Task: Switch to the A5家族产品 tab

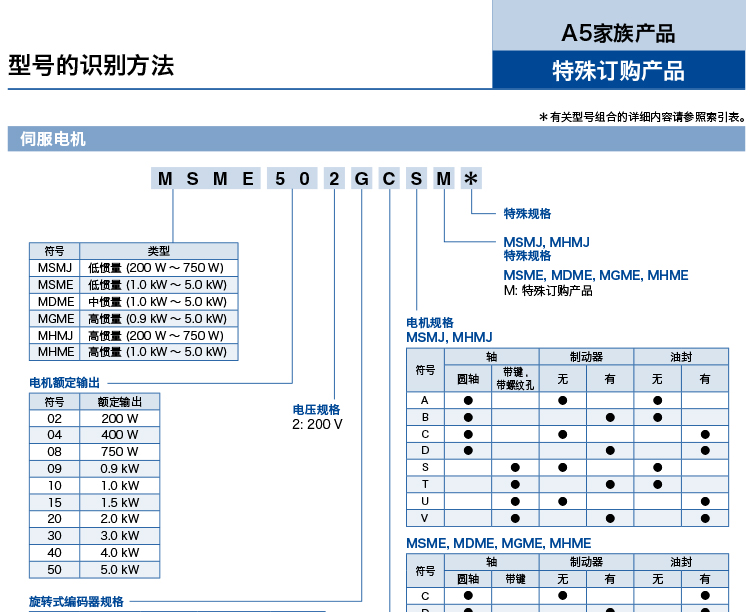Action: pyautogui.click(x=618, y=33)
